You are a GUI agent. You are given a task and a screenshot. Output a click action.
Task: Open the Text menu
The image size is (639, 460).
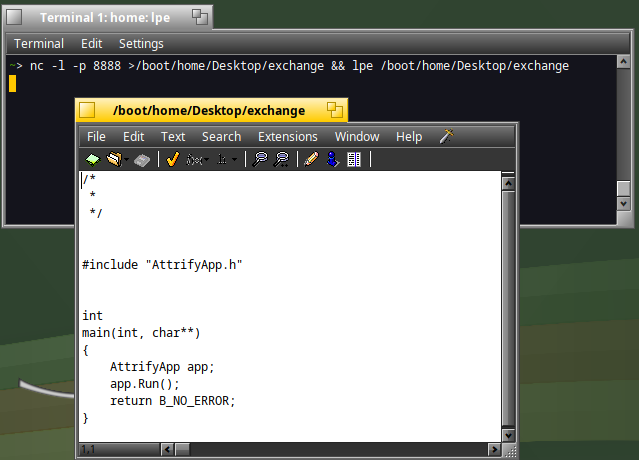pos(173,136)
